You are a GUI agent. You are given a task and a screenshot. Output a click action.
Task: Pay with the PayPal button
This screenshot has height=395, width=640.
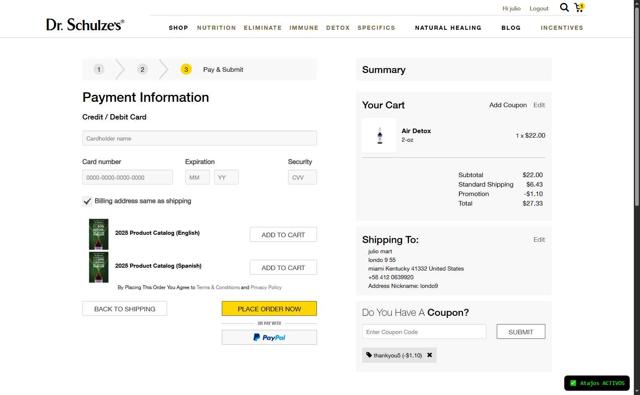pyautogui.click(x=269, y=337)
